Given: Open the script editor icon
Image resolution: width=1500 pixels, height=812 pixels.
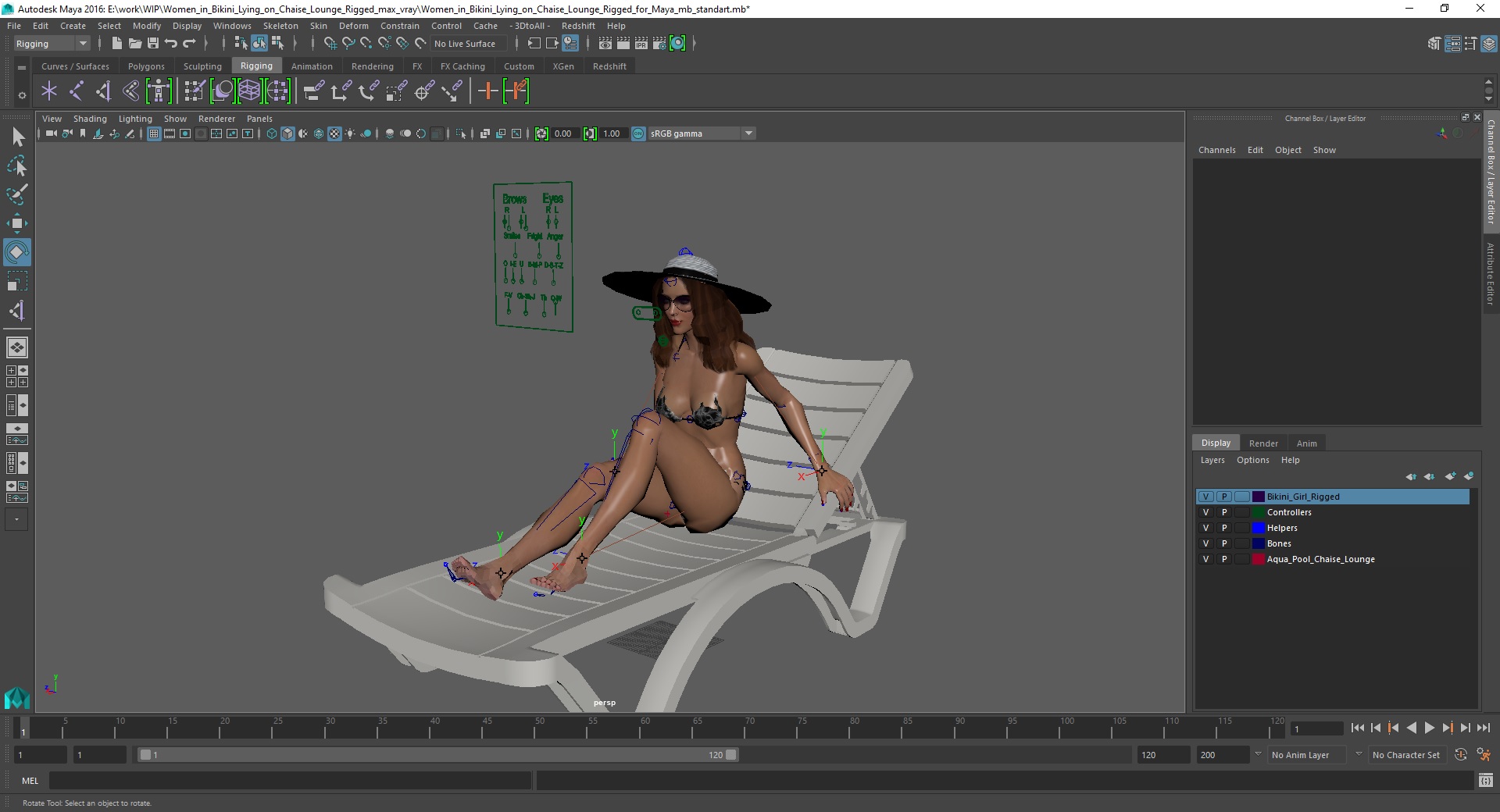Looking at the screenshot, I should point(1486,780).
